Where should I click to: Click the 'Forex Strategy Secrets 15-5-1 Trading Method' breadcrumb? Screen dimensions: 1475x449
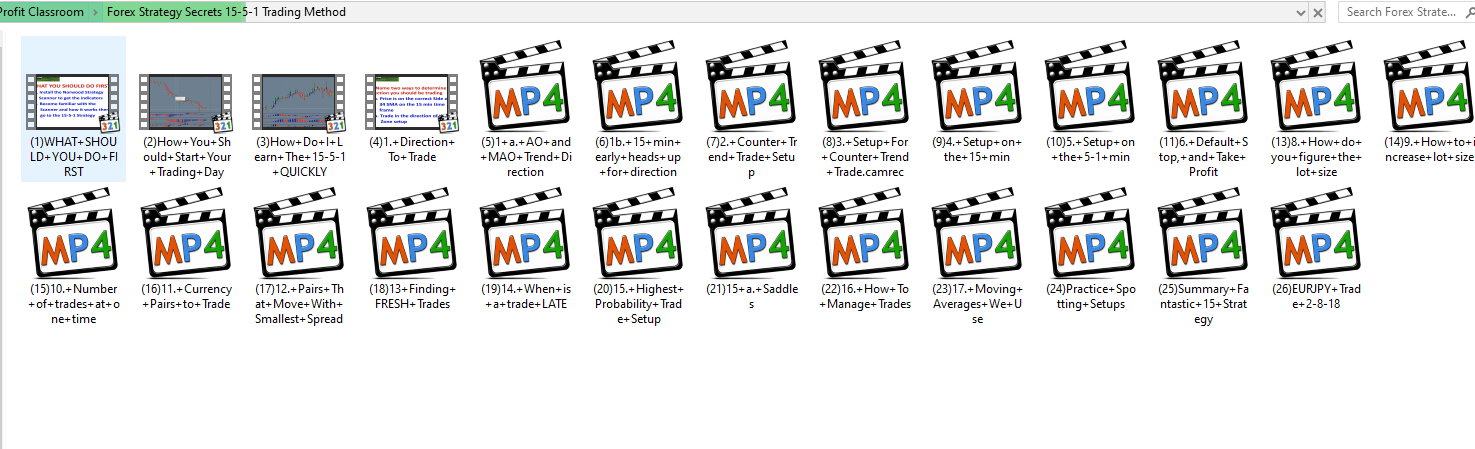click(226, 12)
